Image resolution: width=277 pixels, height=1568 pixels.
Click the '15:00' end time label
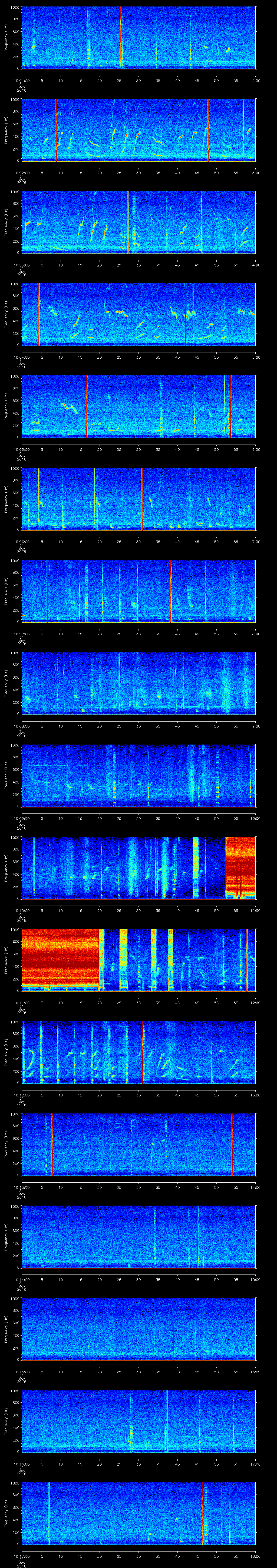click(255, 1279)
